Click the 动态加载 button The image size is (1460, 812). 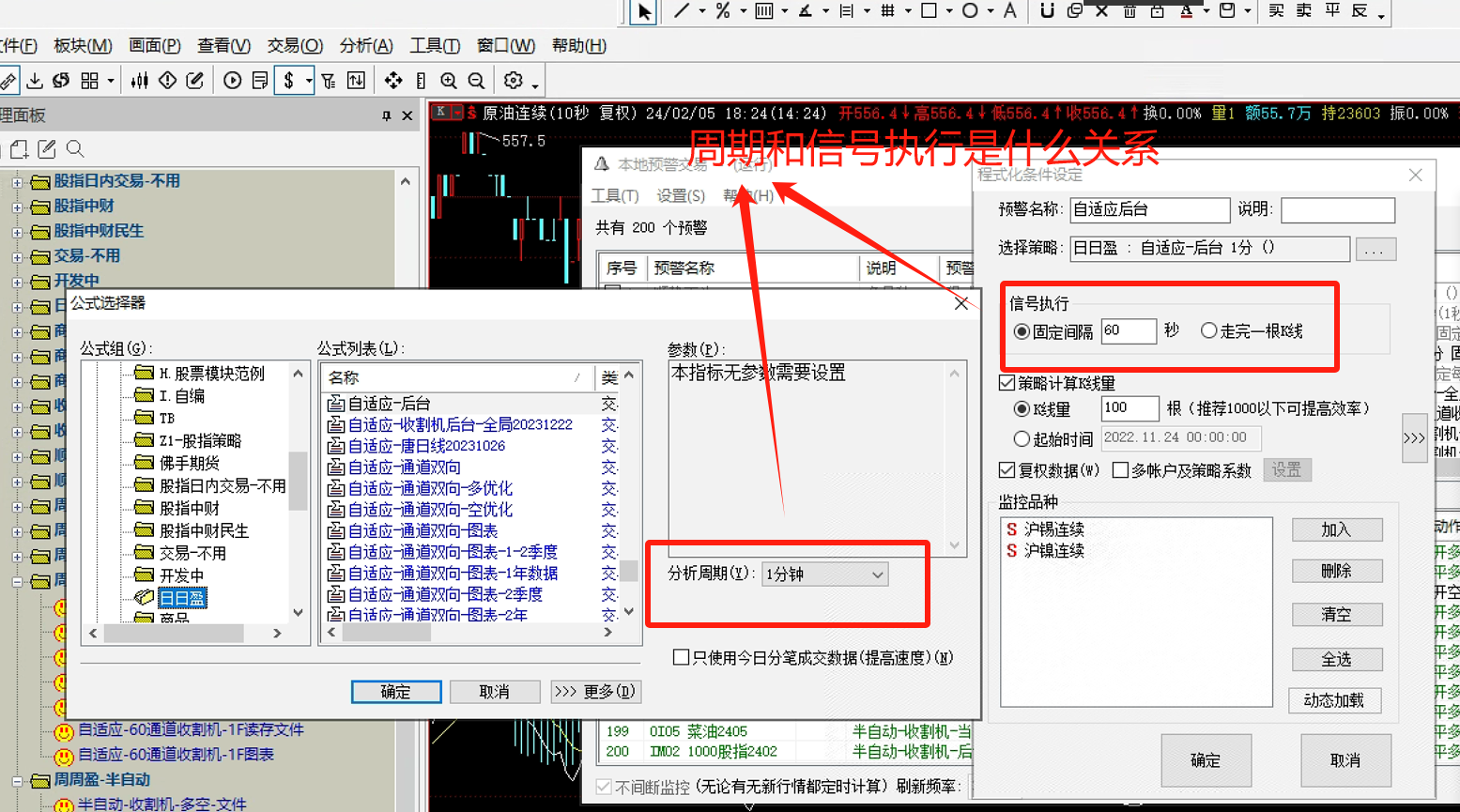coord(1333,700)
